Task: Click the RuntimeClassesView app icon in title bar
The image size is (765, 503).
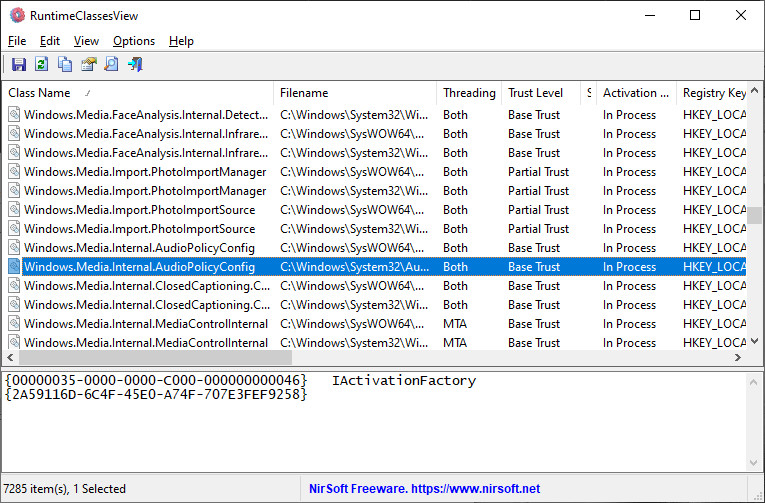Action: (17, 16)
